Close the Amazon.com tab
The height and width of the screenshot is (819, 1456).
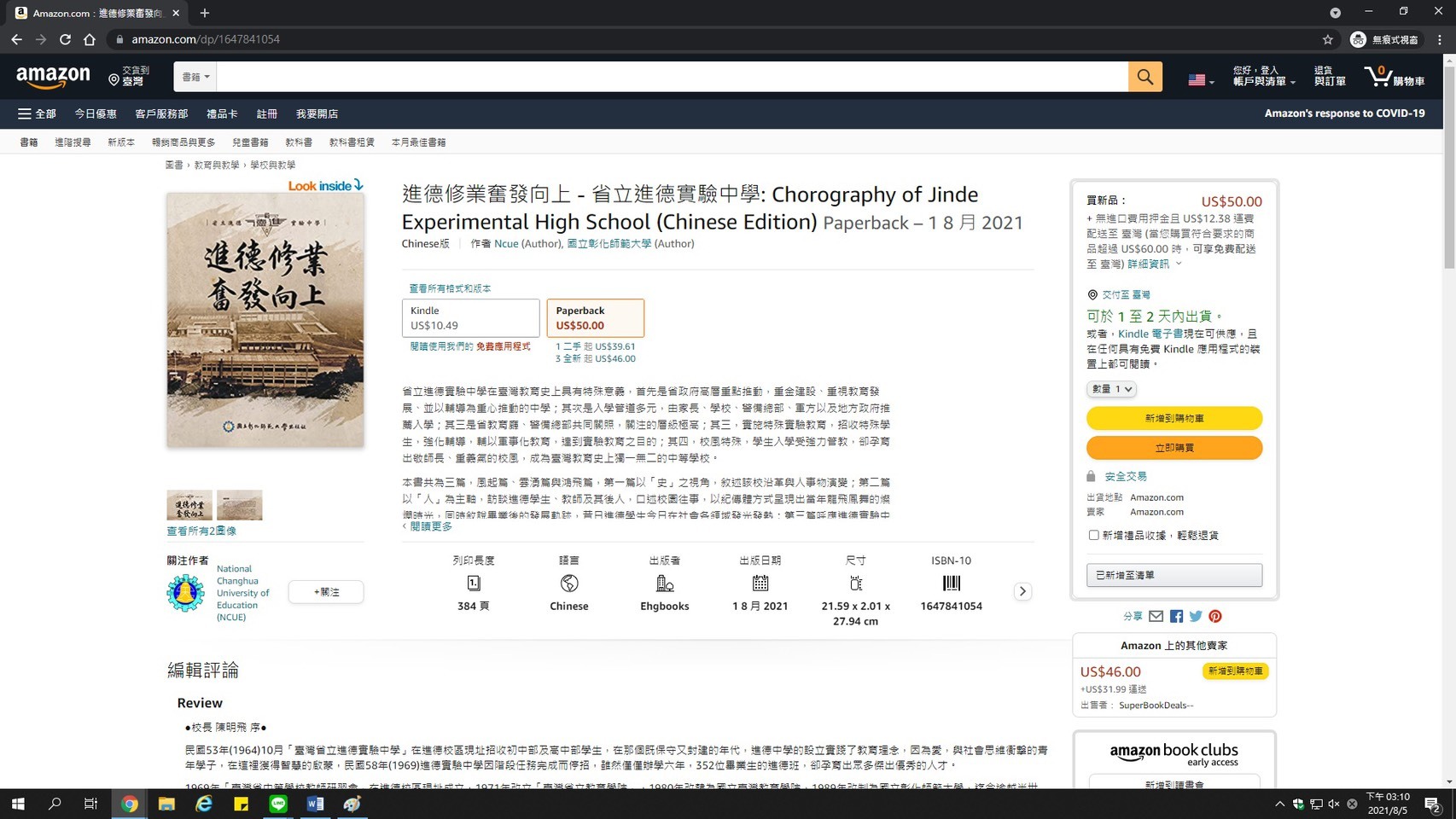pos(176,13)
